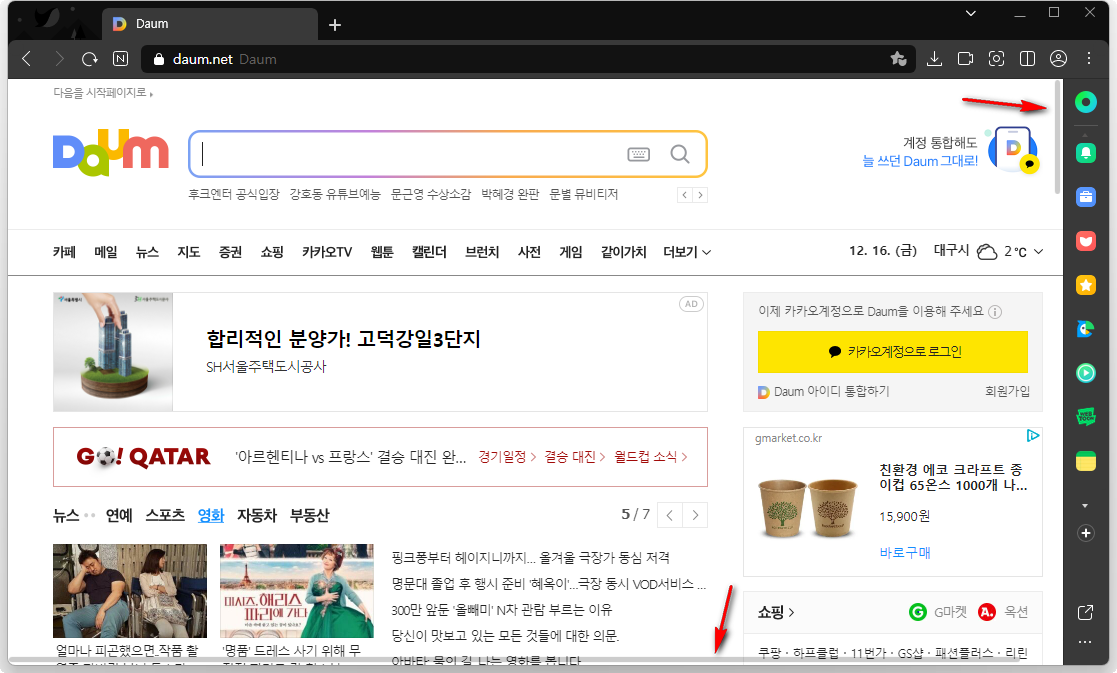Viewport: 1117px width, 673px height.
Task: Activate the split-screen dual tab icon
Action: click(1027, 59)
